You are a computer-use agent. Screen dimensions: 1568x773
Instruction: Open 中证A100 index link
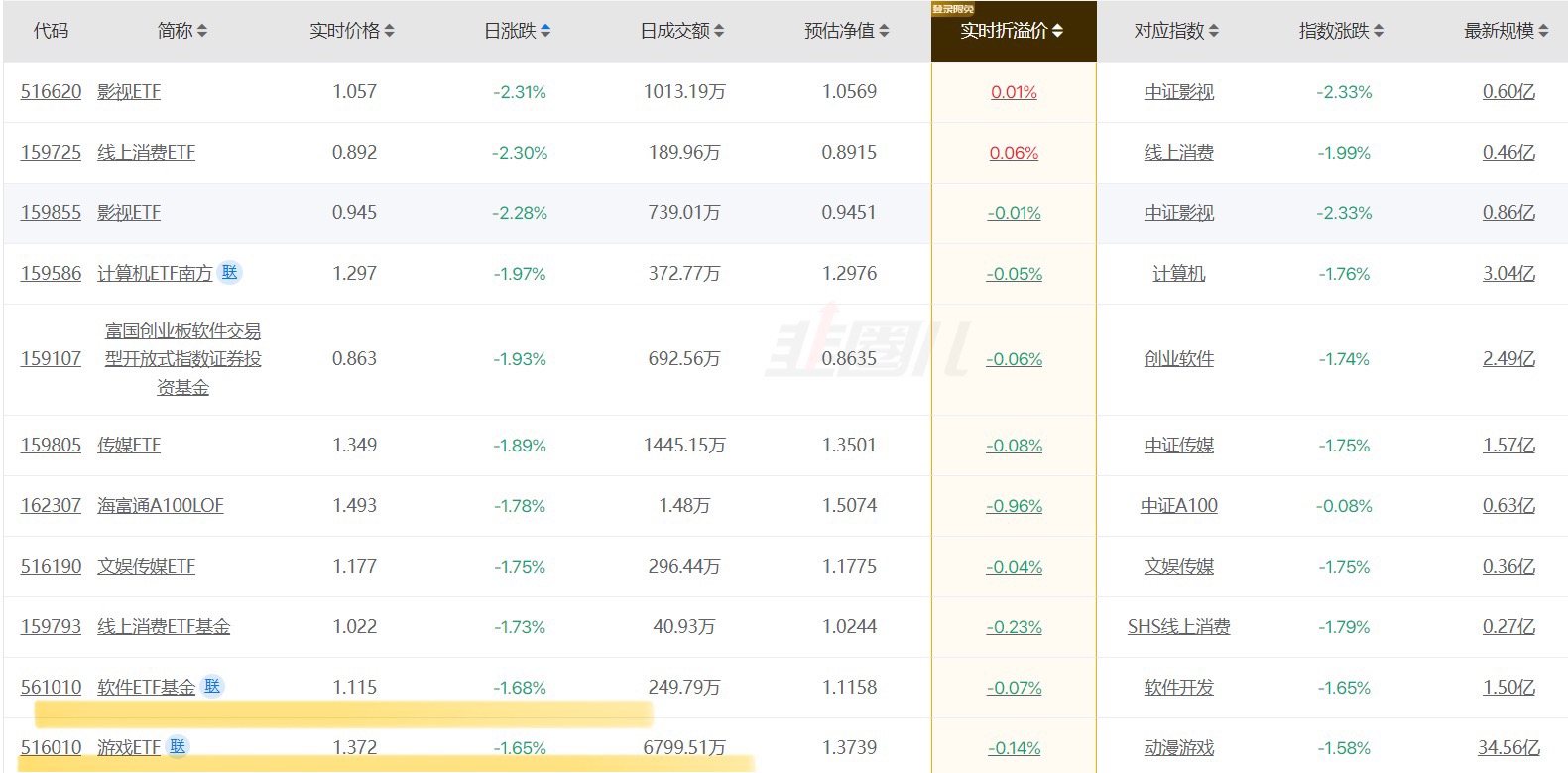point(1179,506)
